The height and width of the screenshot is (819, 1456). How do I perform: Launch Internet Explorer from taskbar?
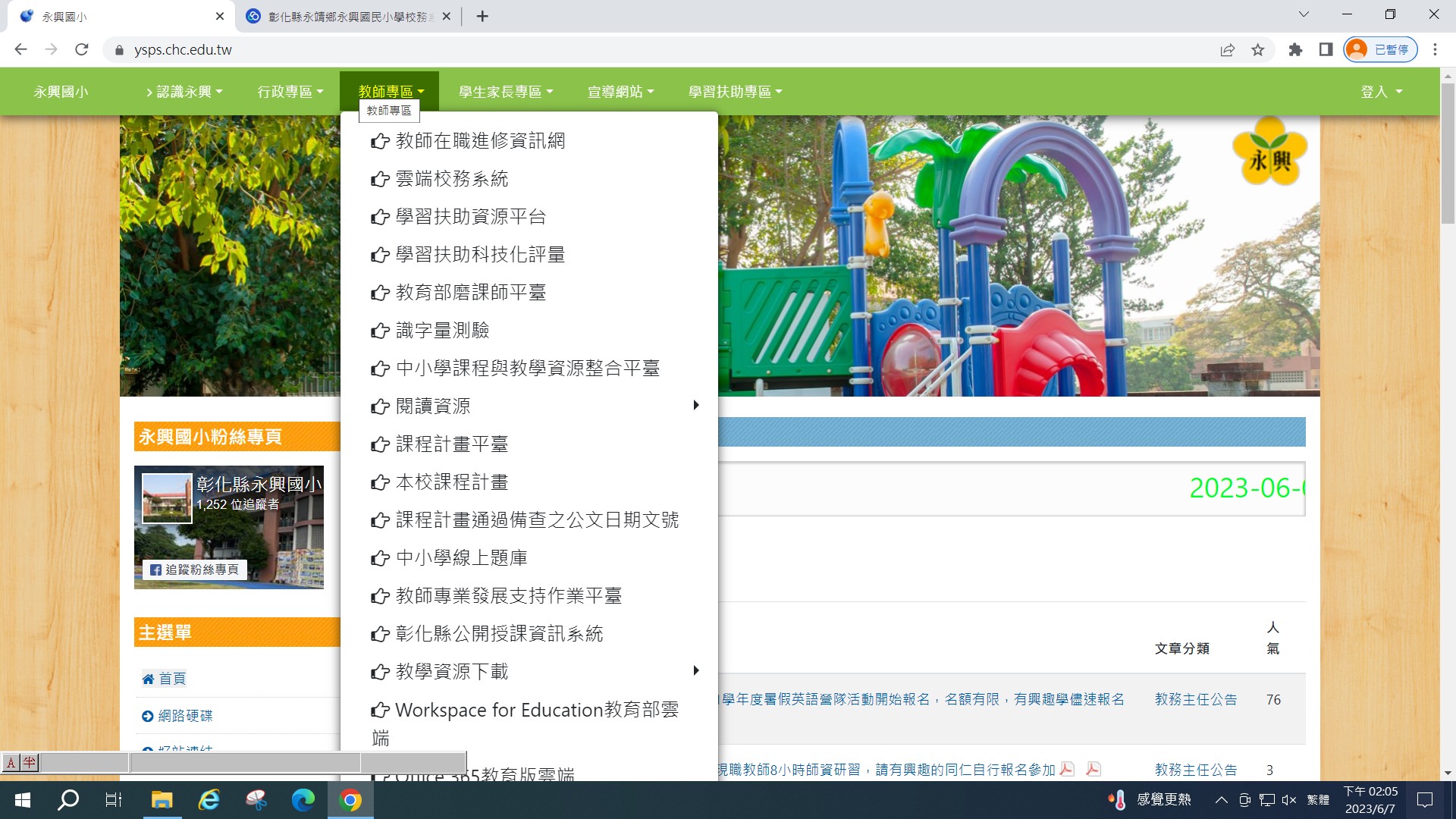[x=209, y=800]
